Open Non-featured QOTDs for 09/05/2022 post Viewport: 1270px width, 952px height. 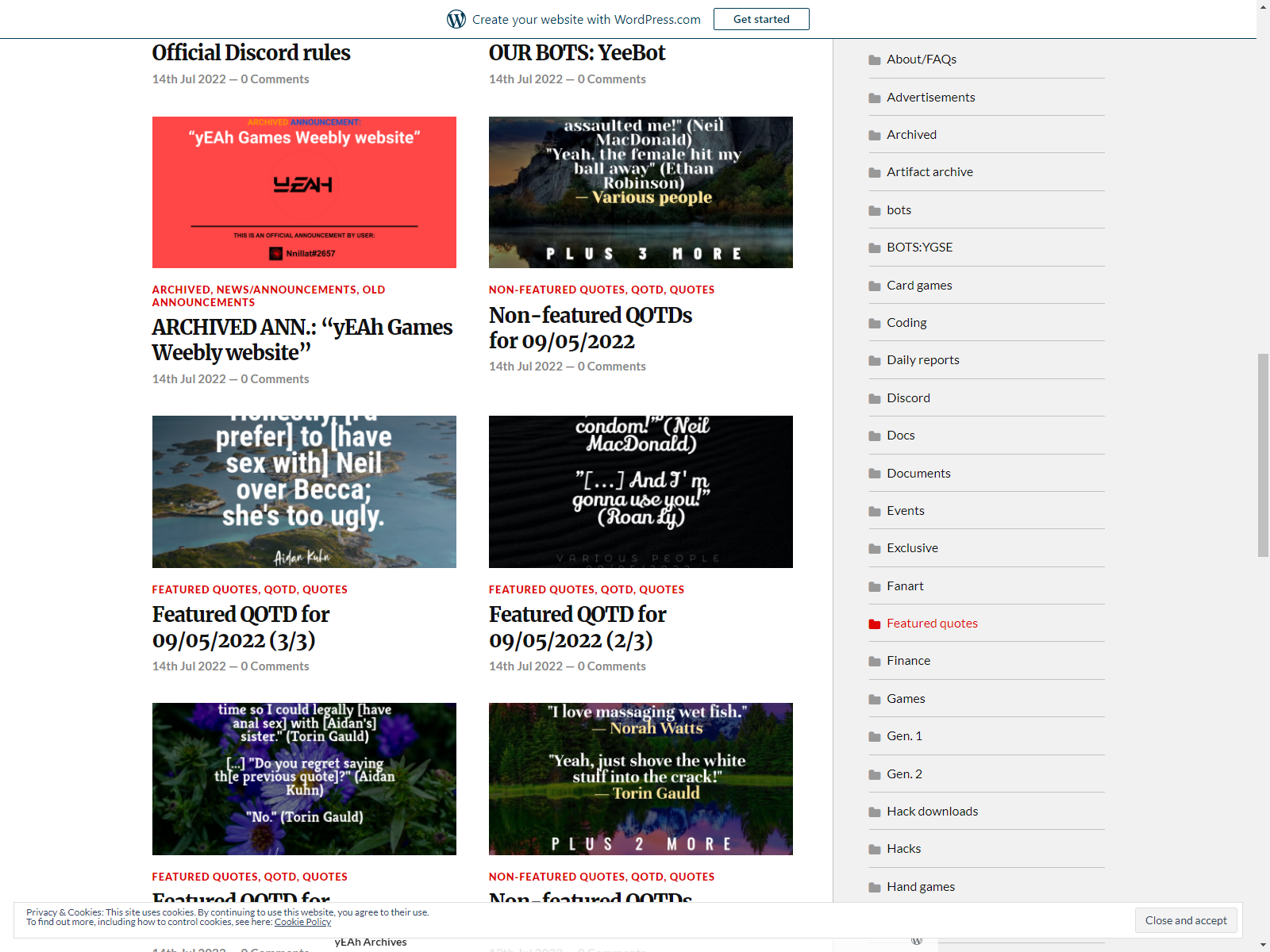click(x=590, y=328)
